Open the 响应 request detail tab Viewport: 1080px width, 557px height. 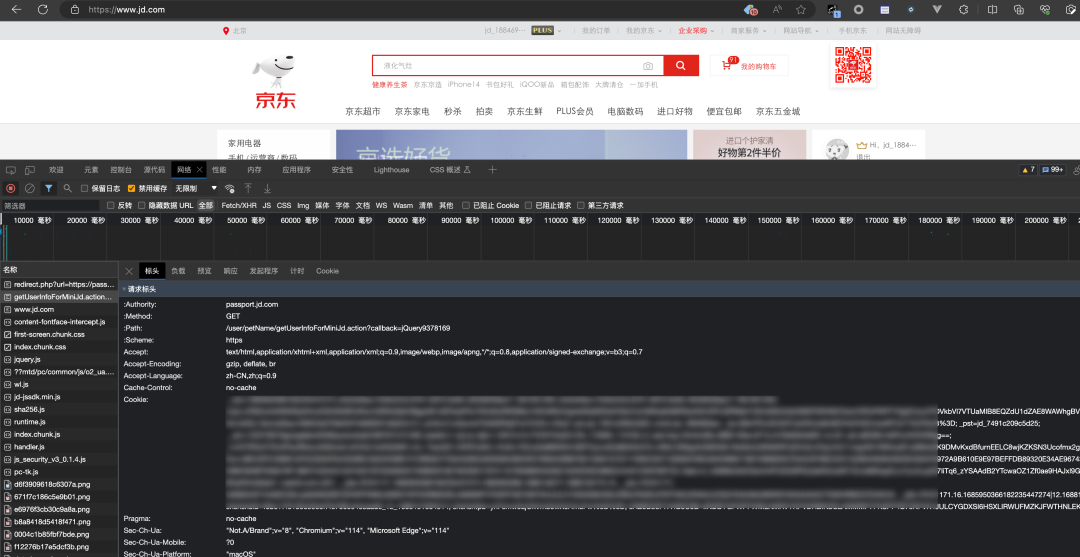tap(230, 271)
